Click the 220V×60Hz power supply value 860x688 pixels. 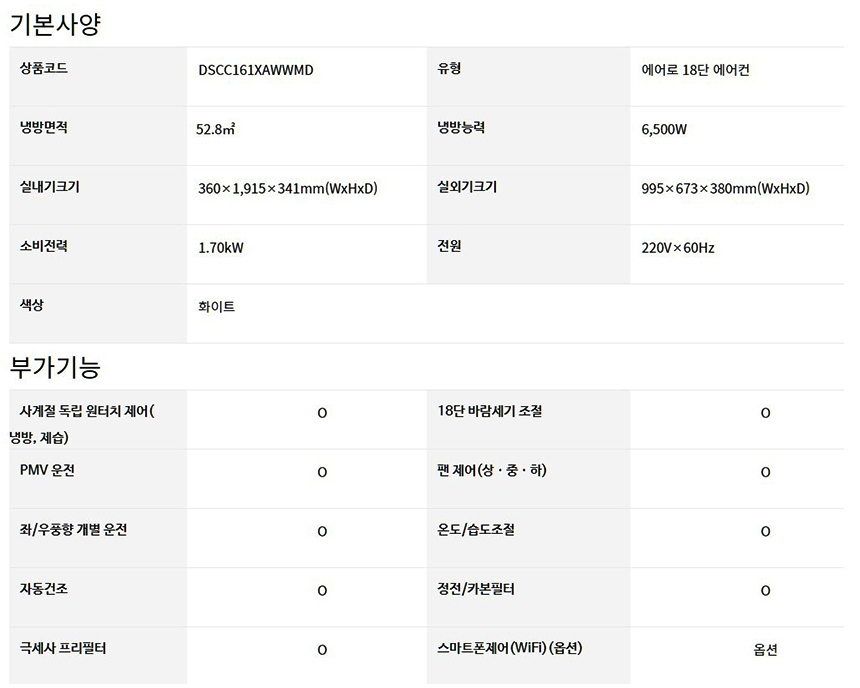point(677,248)
